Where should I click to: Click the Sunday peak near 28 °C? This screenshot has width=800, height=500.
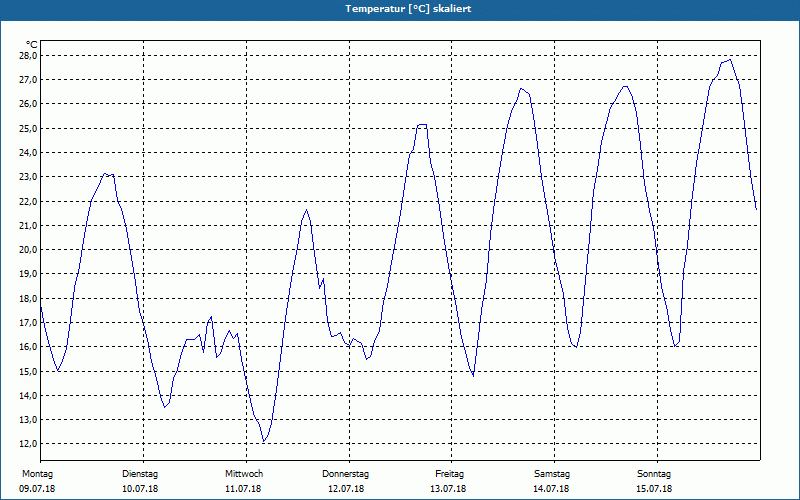point(730,60)
